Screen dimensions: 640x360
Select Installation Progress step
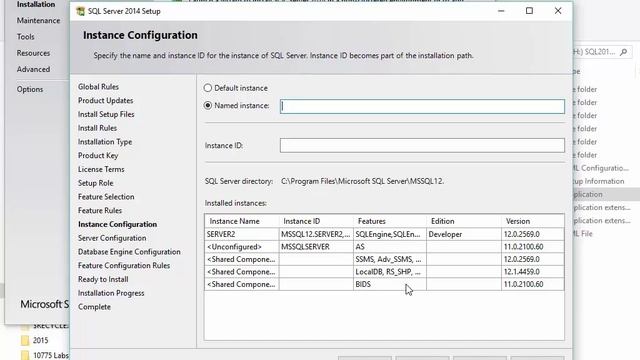[x=111, y=293]
